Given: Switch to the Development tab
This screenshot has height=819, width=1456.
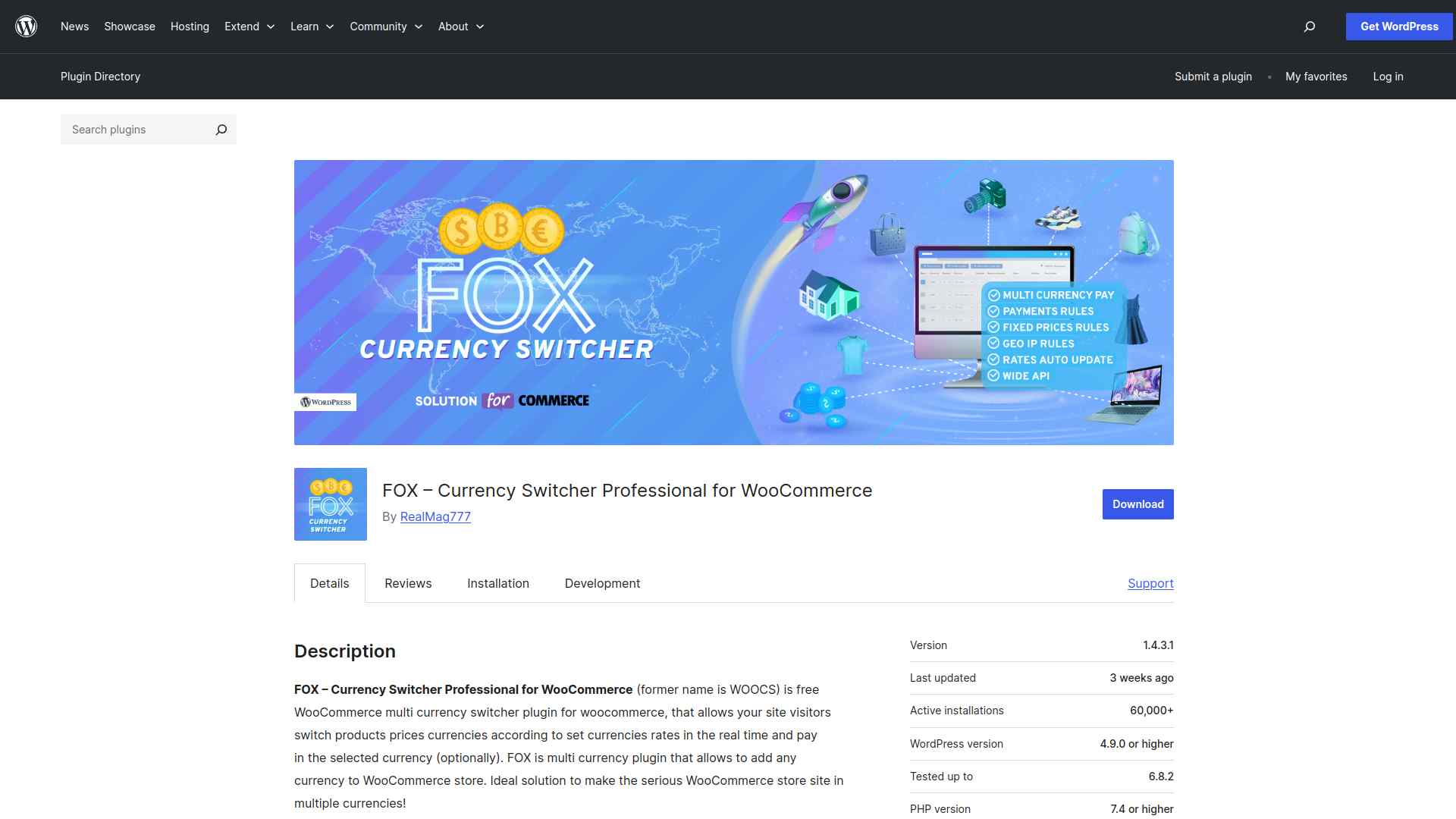Looking at the screenshot, I should 602,583.
